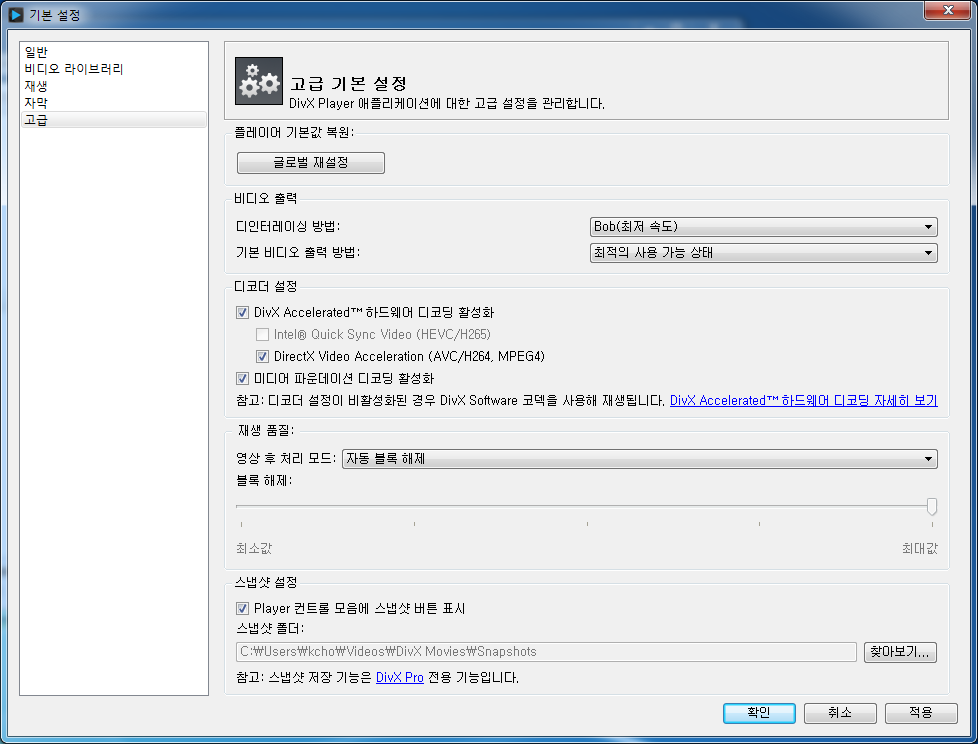The image size is (978, 744).
Task: Open the DivX Pro link
Action: click(x=400, y=677)
